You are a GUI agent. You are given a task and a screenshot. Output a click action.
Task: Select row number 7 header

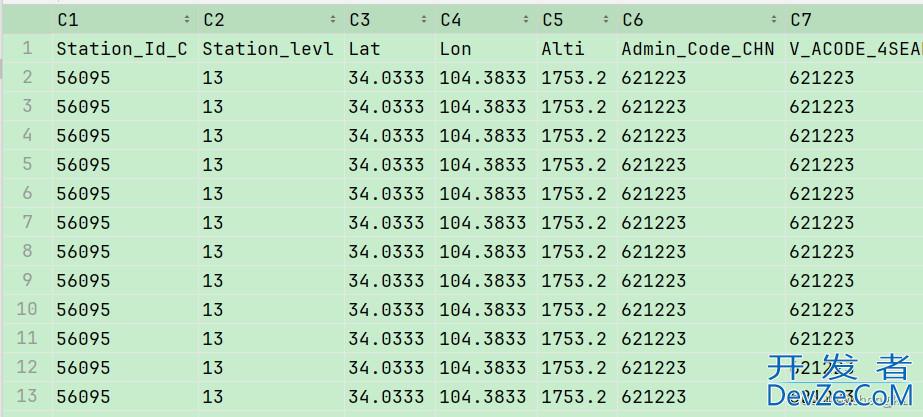(x=27, y=222)
